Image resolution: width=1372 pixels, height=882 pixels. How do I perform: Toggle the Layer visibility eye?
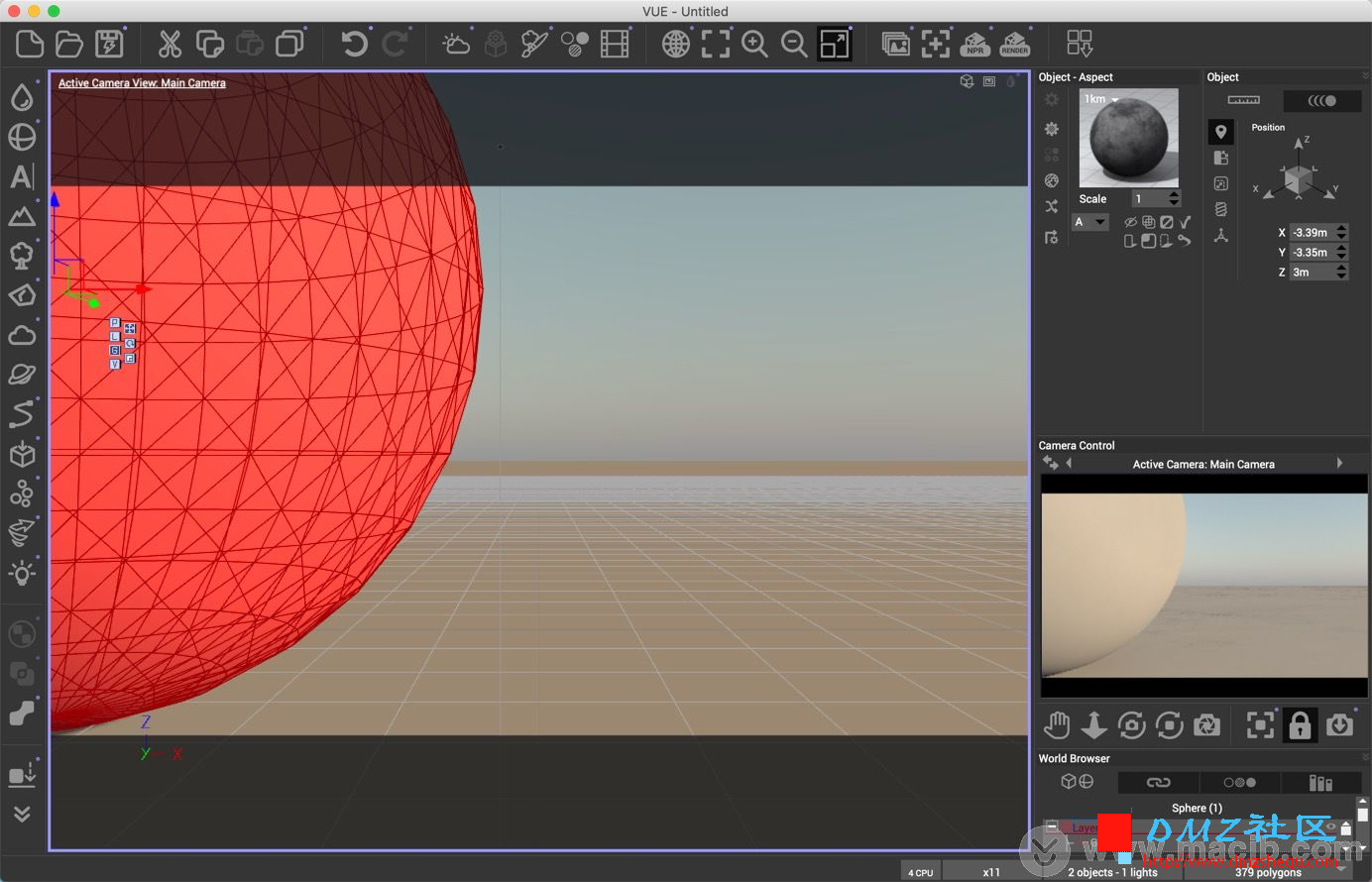click(x=1330, y=827)
